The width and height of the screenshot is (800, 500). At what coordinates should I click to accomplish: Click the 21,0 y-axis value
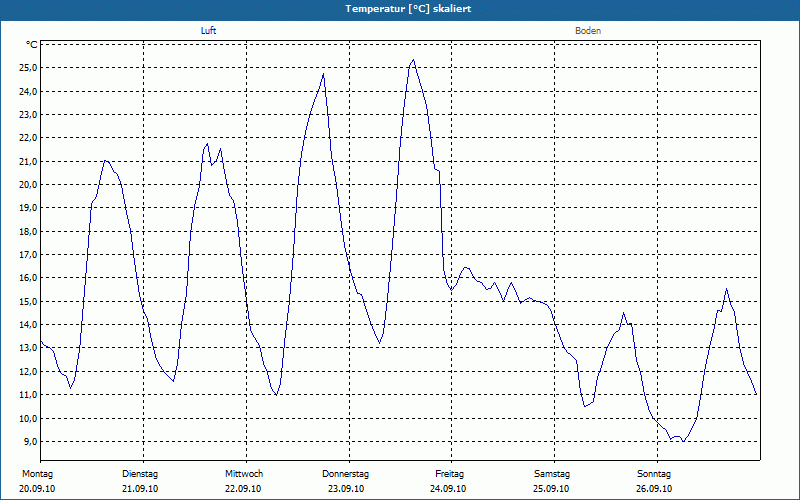28,161
